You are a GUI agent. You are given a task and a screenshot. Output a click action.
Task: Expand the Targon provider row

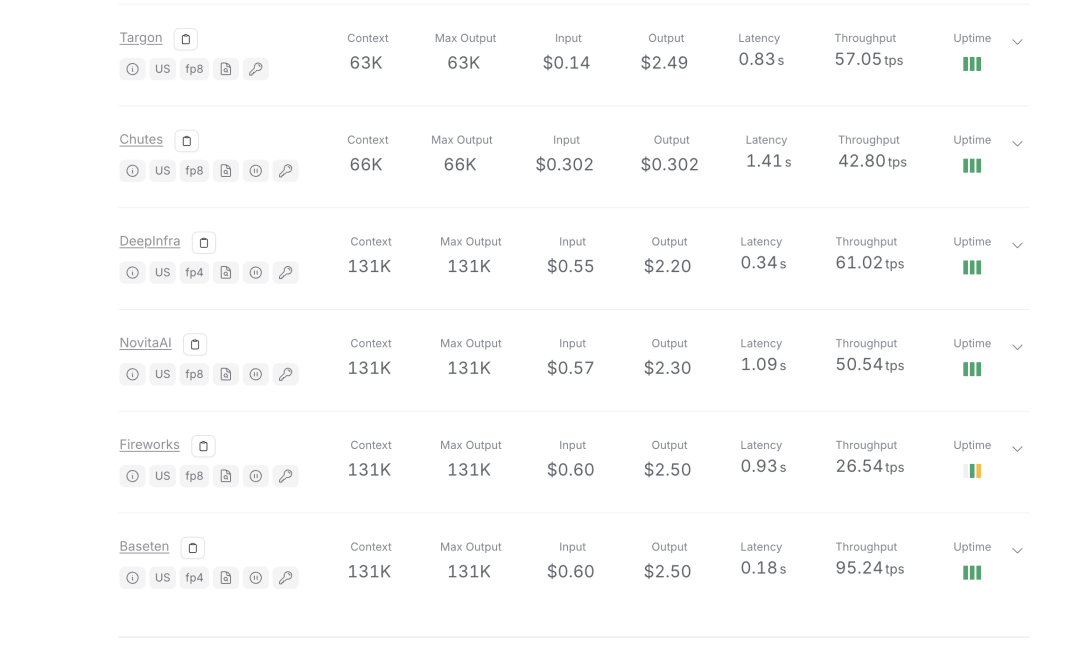1017,42
